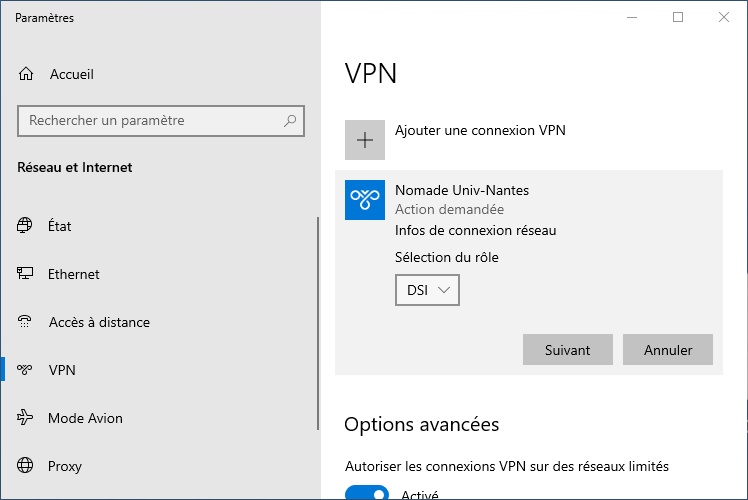The width and height of the screenshot is (748, 500).
Task: Click the Mode Avion airplane icon
Action: pos(26,418)
